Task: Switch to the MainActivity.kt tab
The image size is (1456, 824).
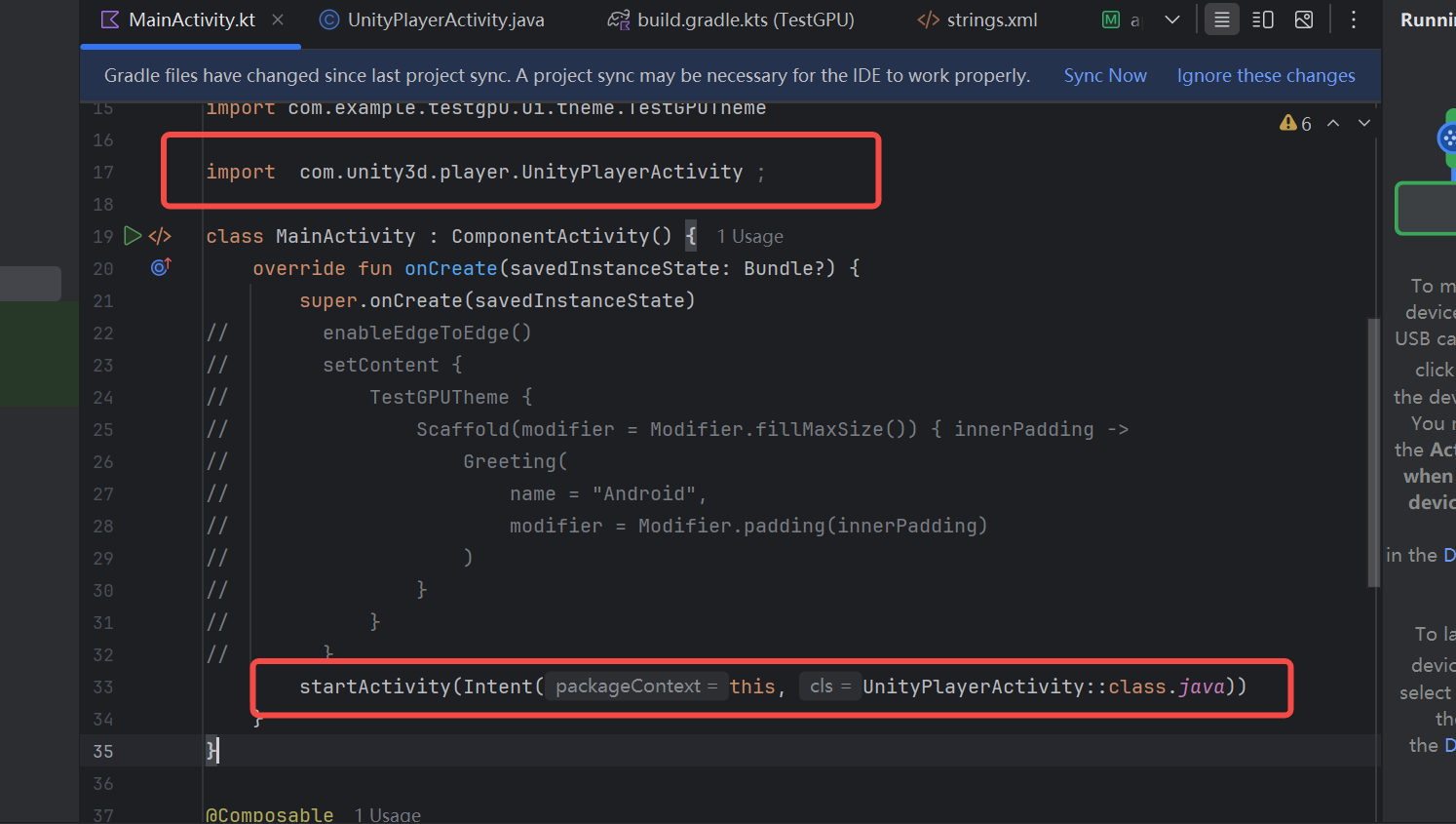Action: click(x=191, y=20)
